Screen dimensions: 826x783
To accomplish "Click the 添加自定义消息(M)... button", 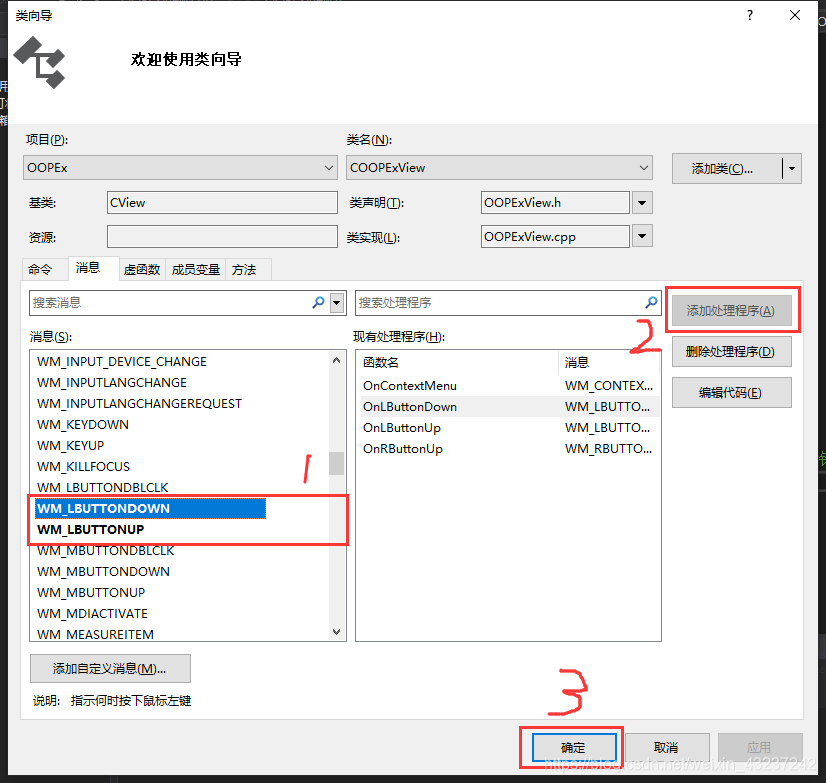I will (110, 669).
